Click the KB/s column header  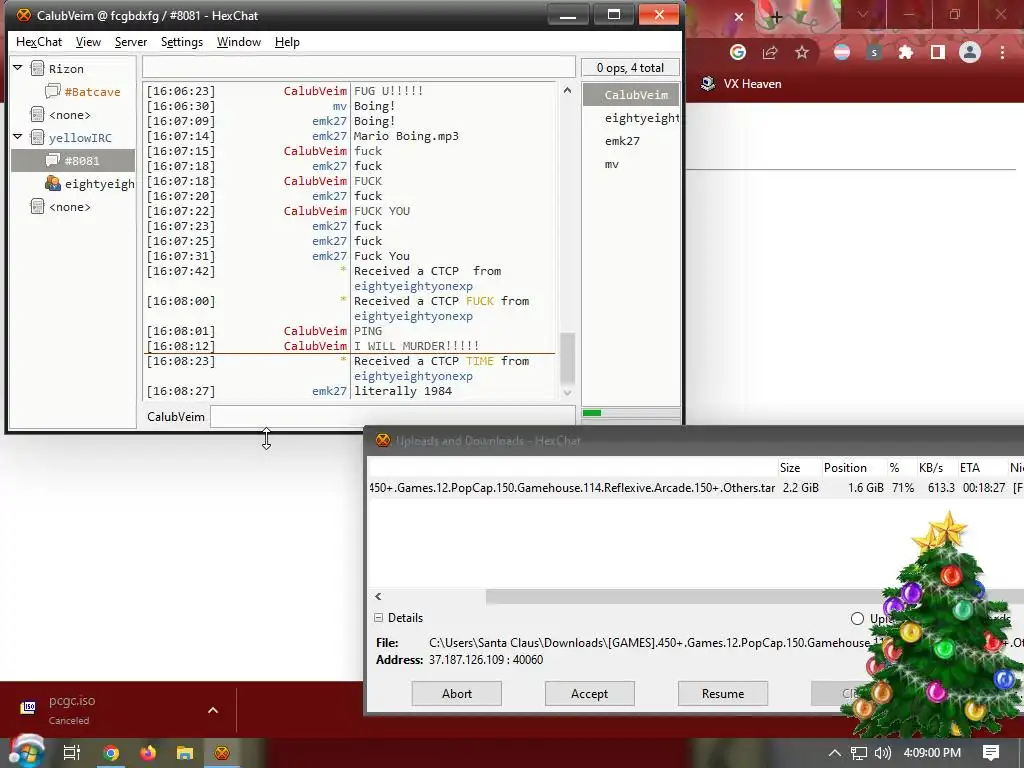point(931,468)
